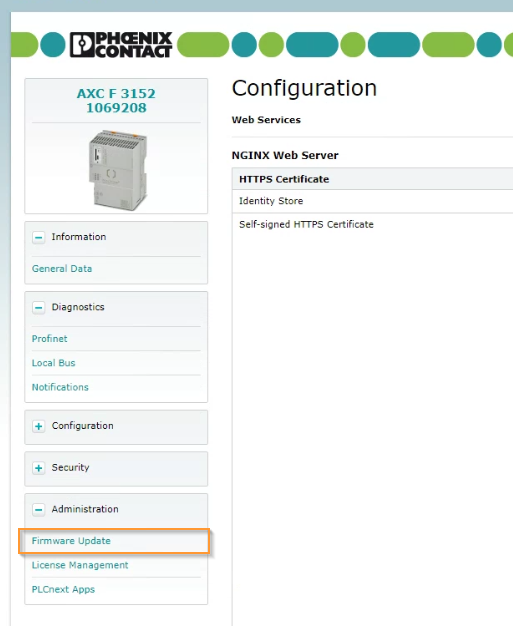
Task: Open General Data page
Action: click(62, 269)
